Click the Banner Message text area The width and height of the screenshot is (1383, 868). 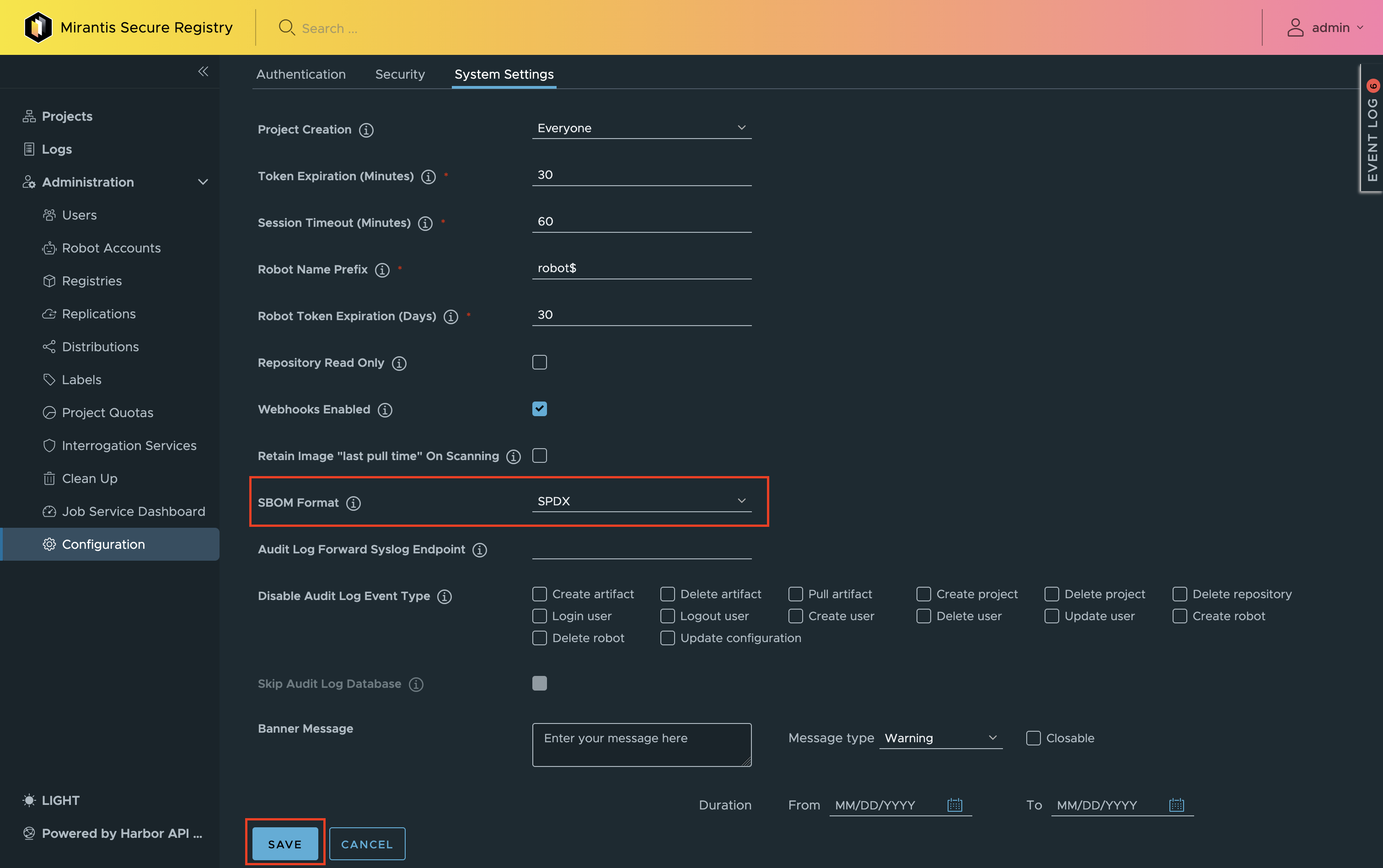(x=642, y=745)
